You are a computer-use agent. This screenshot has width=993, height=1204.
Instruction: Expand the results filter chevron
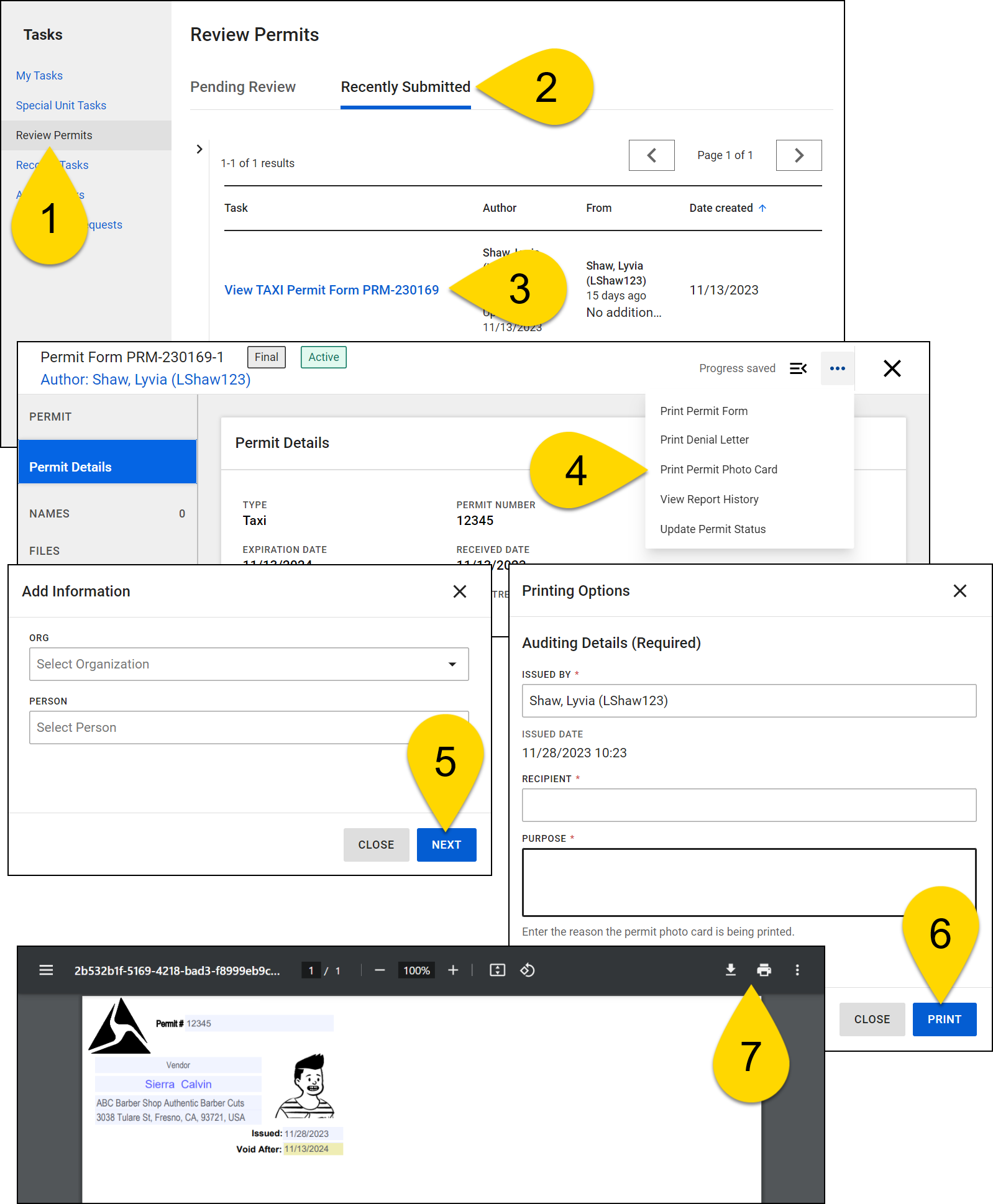coord(199,149)
